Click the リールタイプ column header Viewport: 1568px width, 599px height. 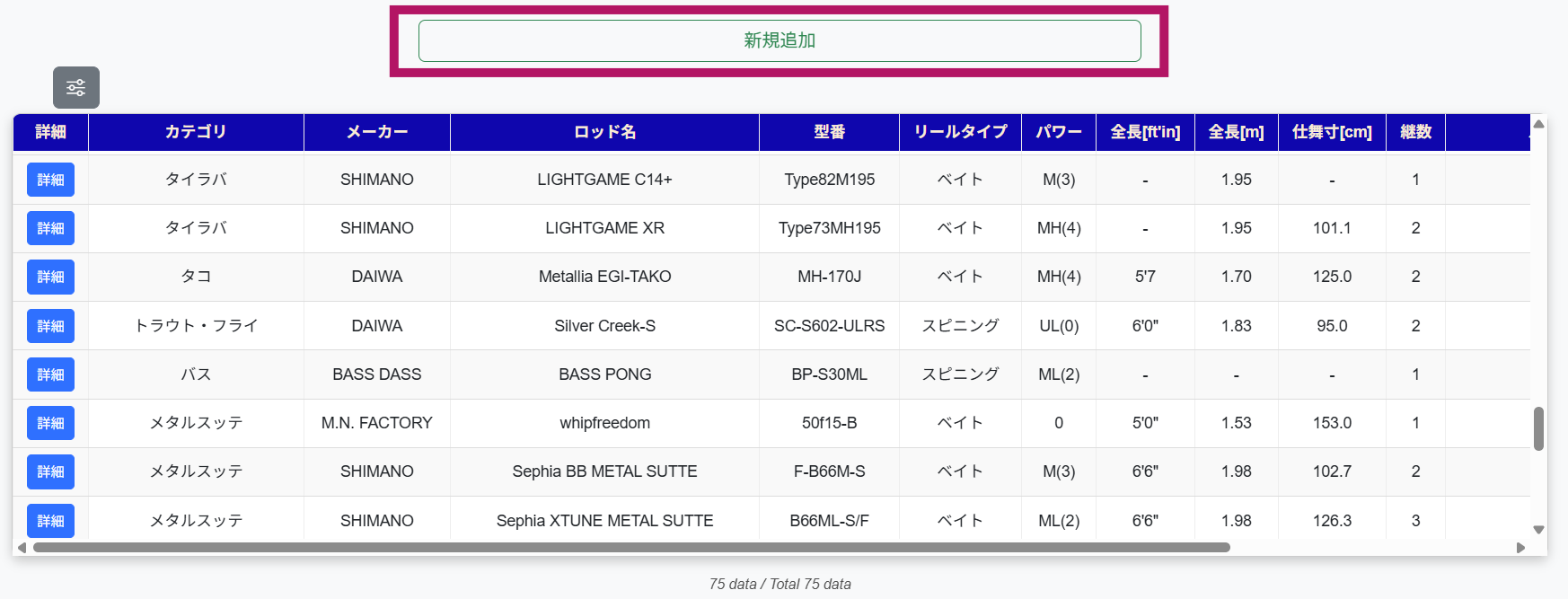point(960,132)
